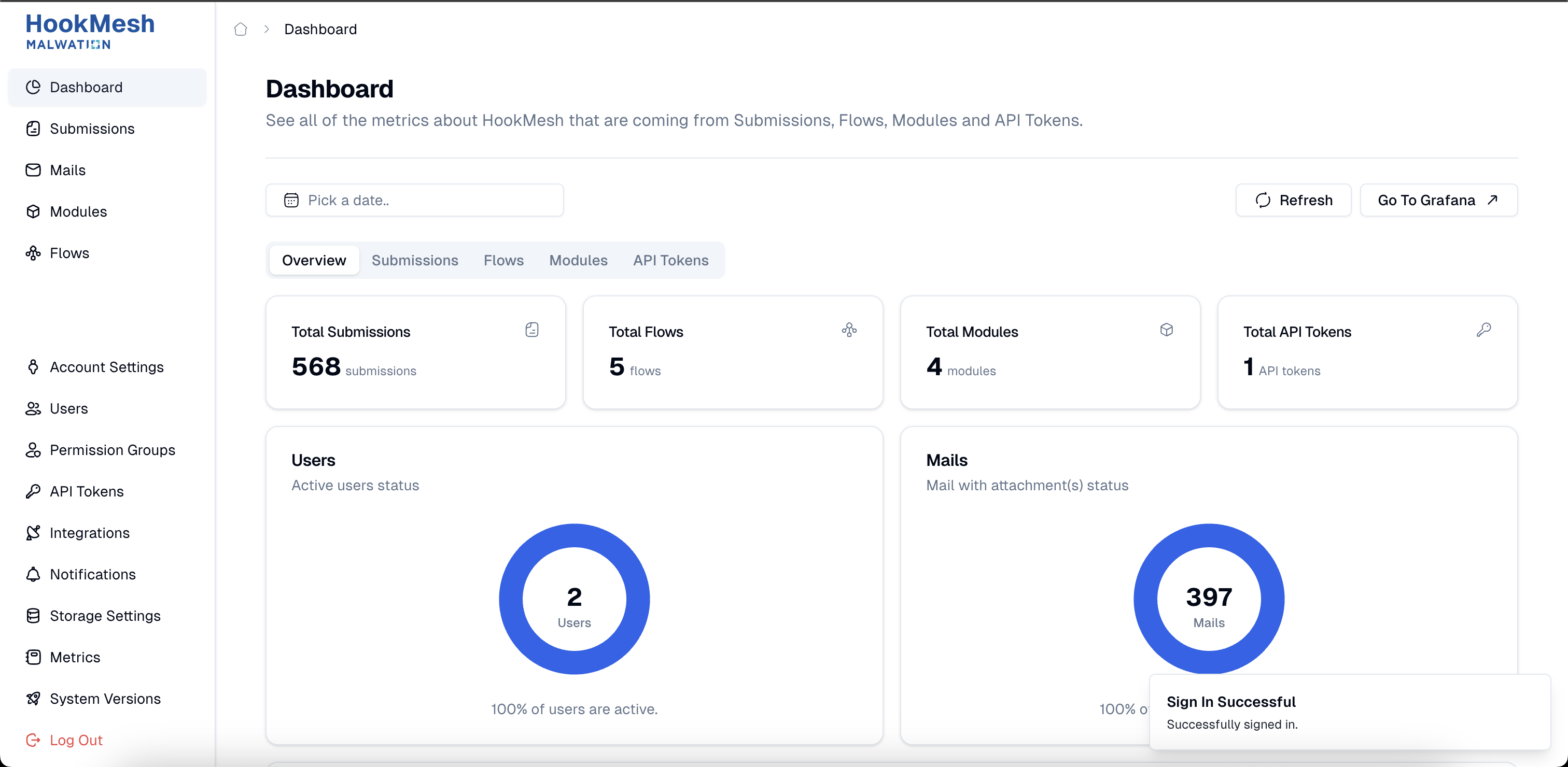Open Notifications from the sidebar
Screen dimensions: 1568x767
pos(92,574)
